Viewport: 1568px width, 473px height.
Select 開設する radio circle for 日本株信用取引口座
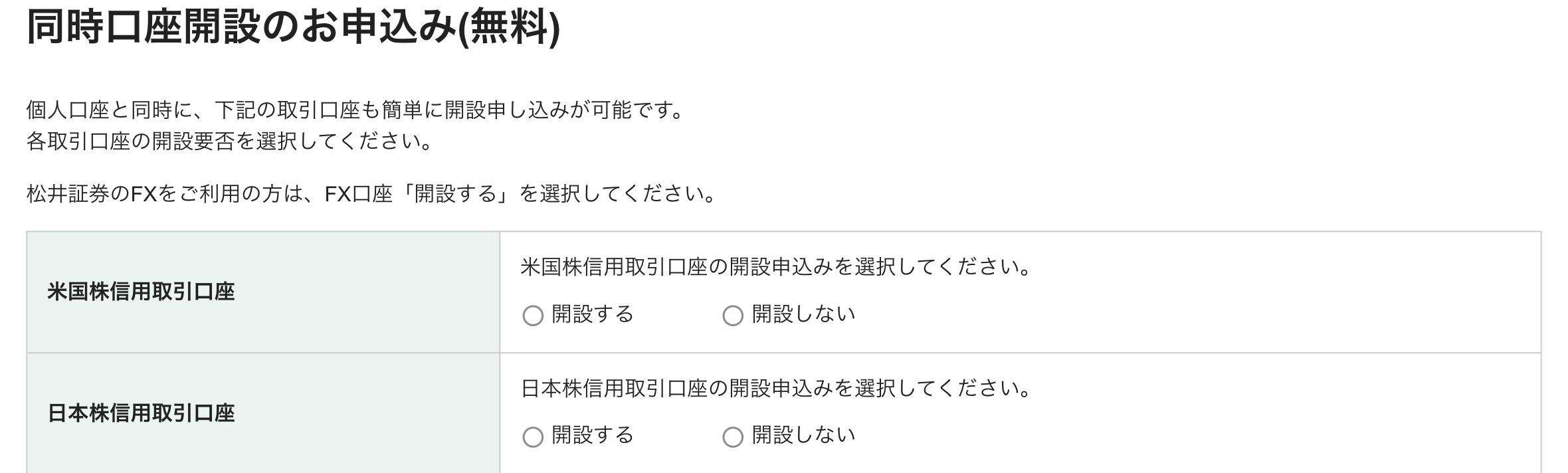(x=533, y=436)
